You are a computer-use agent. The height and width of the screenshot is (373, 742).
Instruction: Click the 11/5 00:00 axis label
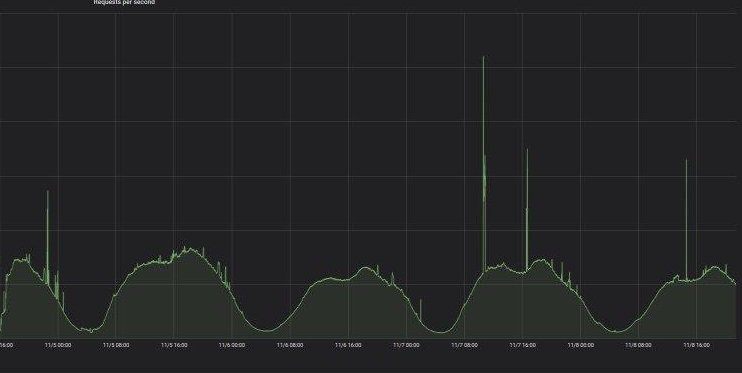click(58, 346)
